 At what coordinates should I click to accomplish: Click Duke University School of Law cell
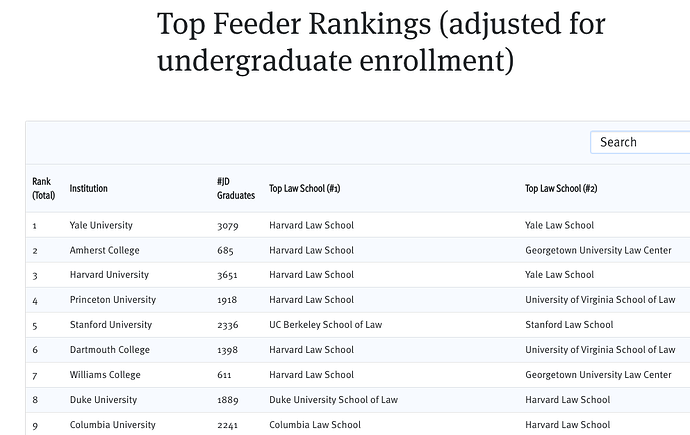[x=334, y=400]
